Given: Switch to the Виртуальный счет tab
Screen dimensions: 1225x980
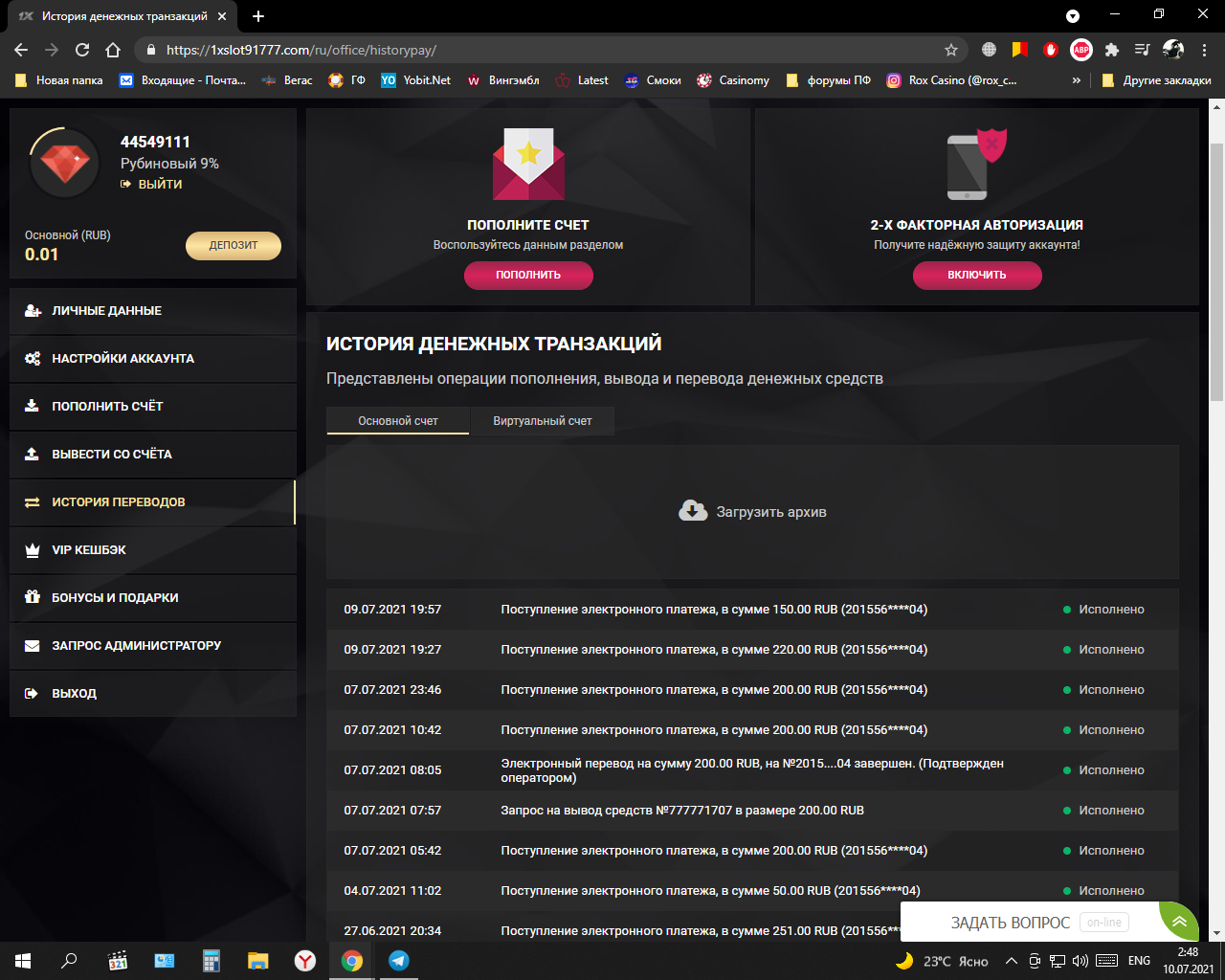Looking at the screenshot, I should [543, 421].
